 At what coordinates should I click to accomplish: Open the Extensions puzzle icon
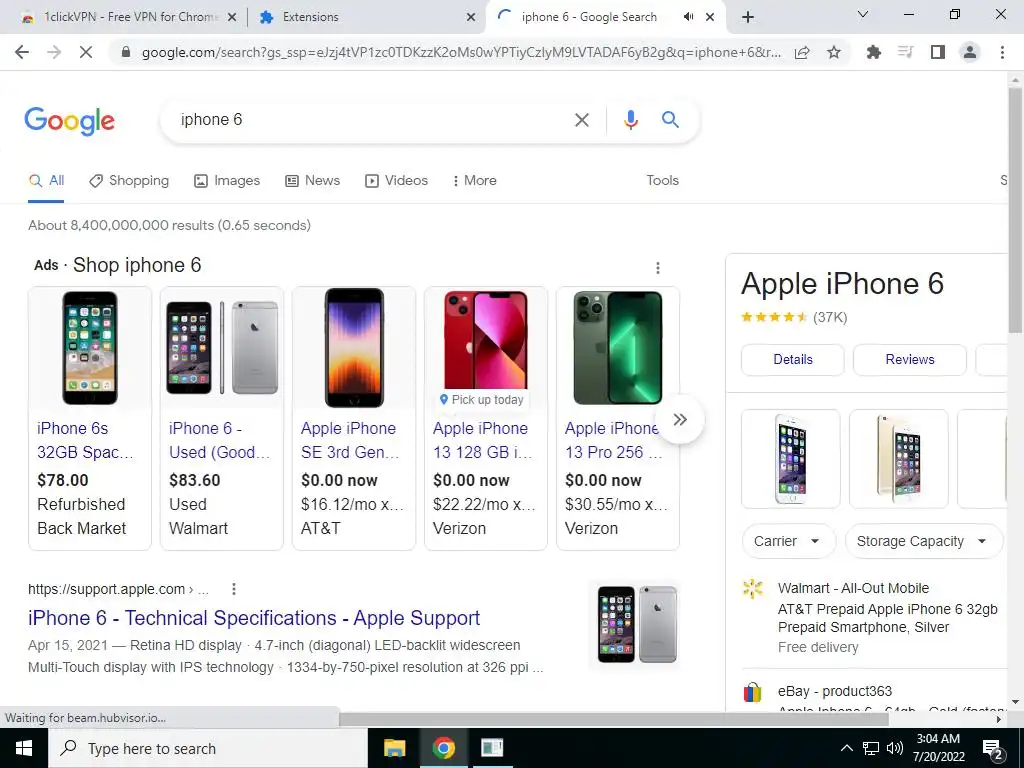click(x=873, y=52)
